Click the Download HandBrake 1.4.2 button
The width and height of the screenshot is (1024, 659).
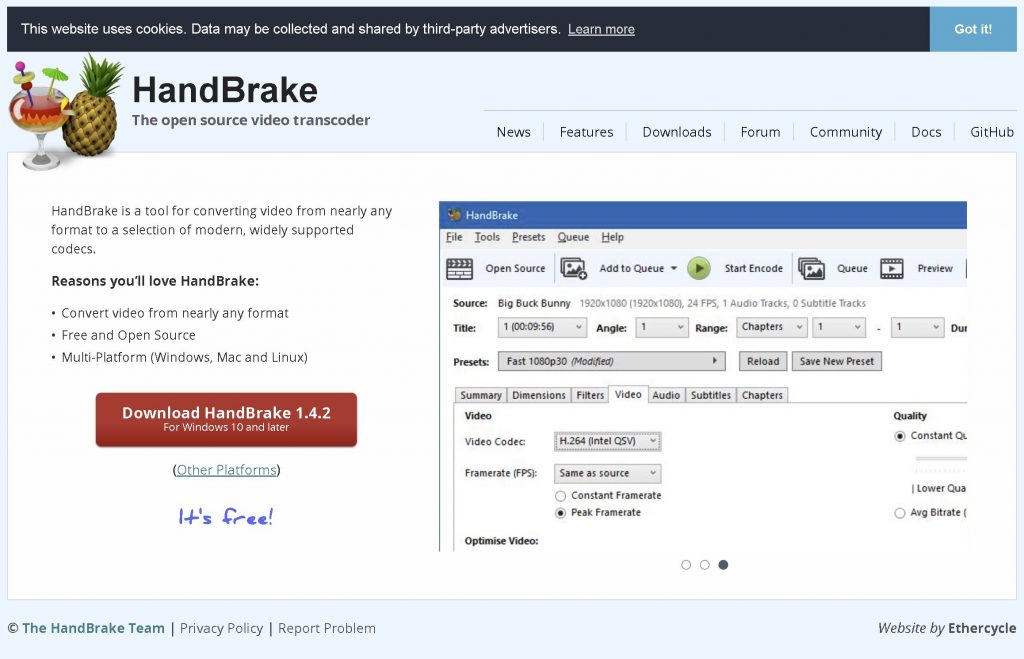coord(226,419)
